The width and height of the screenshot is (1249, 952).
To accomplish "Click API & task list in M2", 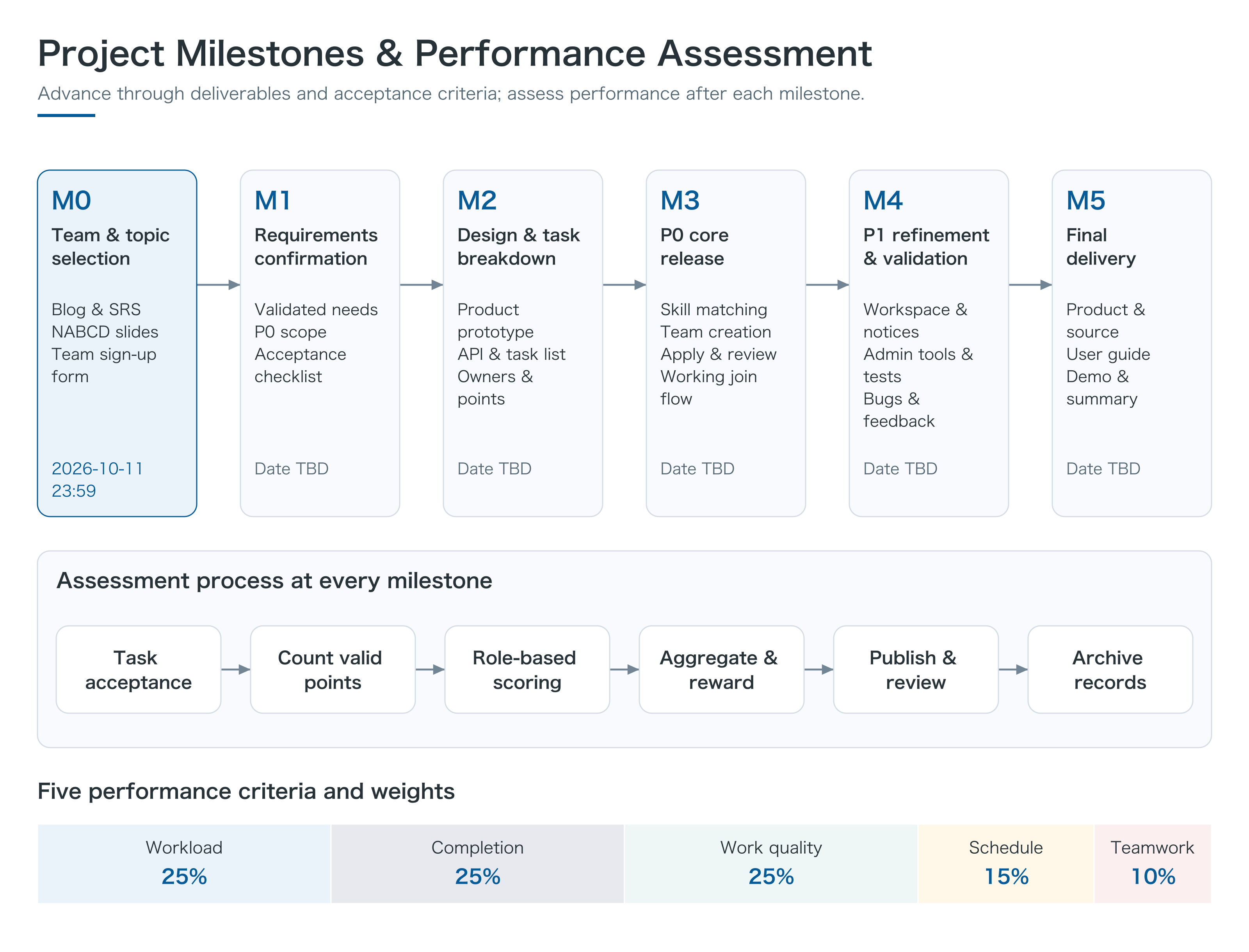I will [511, 354].
